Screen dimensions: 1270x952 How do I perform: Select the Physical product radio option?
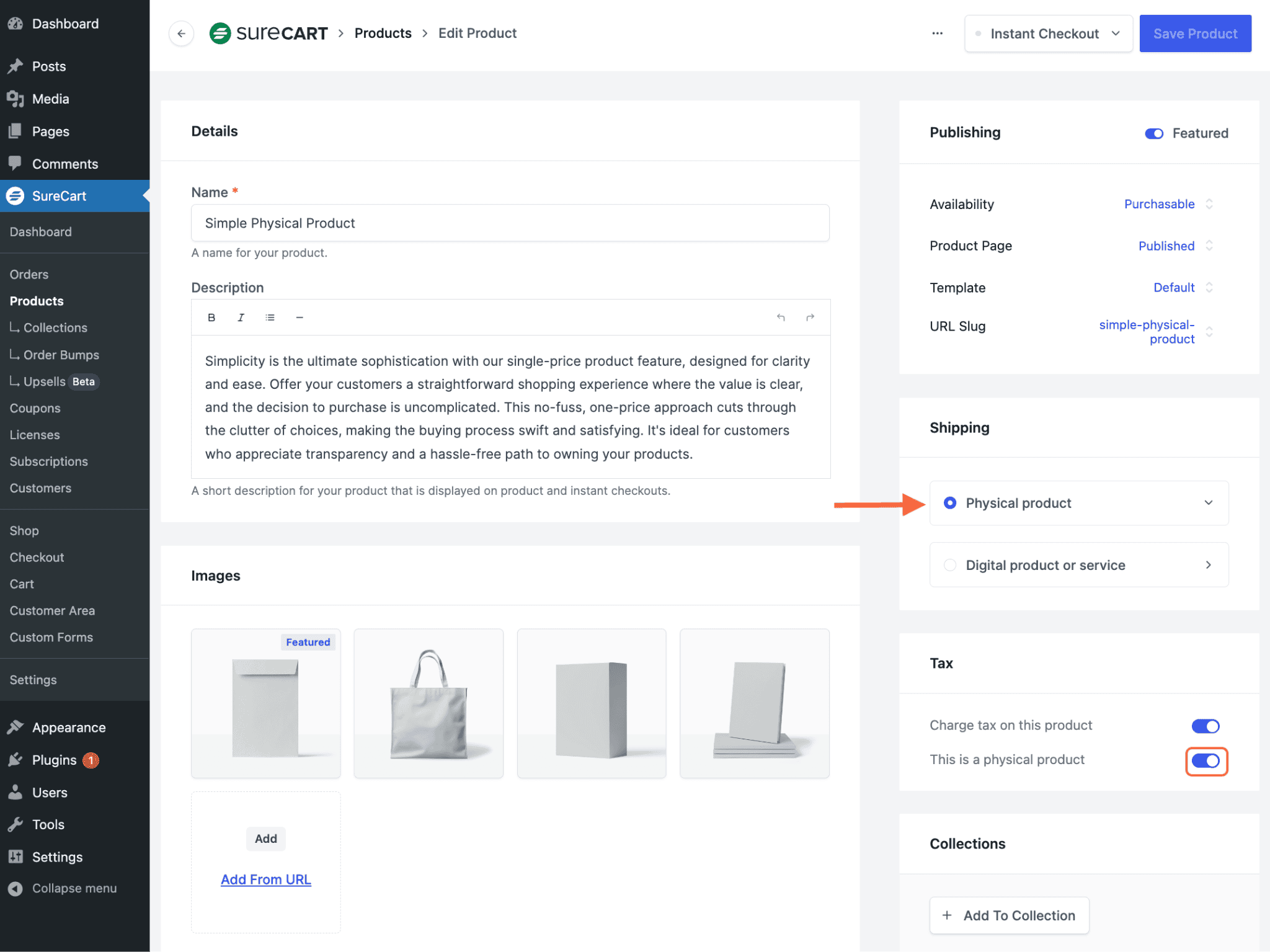coord(950,503)
